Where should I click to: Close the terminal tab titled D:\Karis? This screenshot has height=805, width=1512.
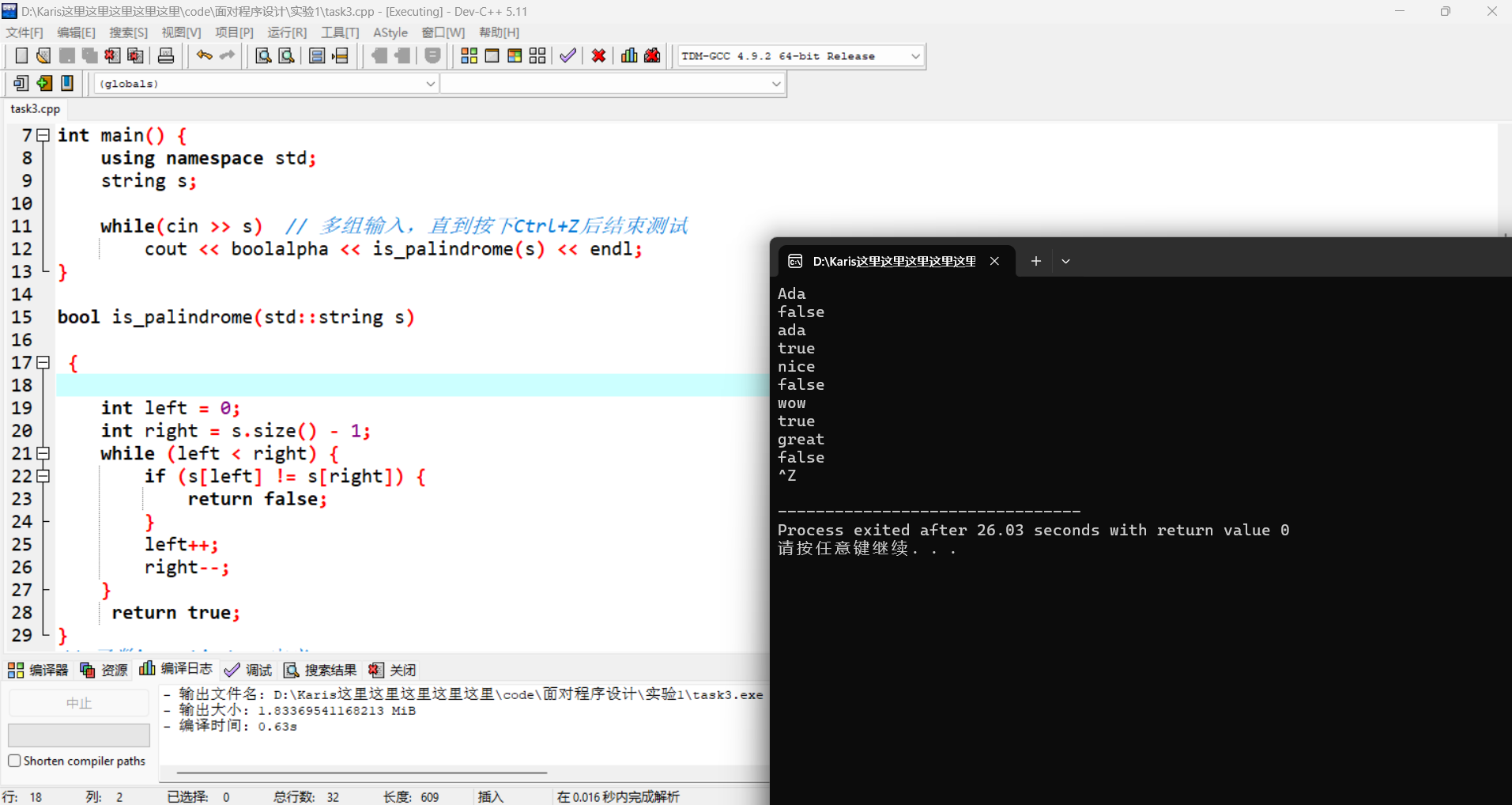pyautogui.click(x=994, y=261)
